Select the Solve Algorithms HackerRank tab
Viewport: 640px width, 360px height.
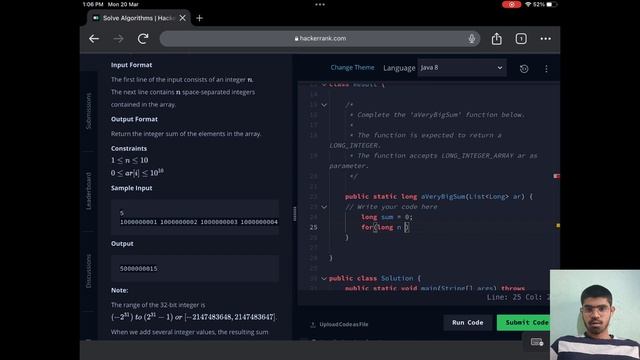(x=138, y=18)
